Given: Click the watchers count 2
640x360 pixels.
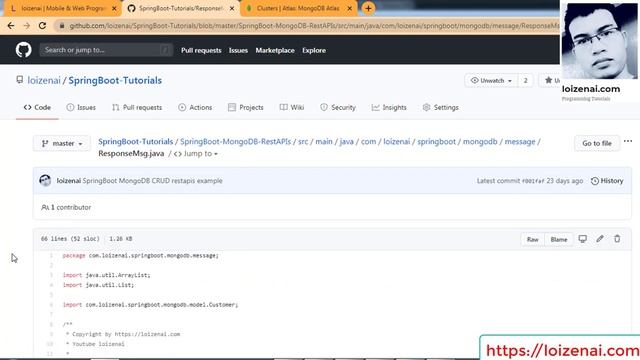Looking at the screenshot, I should coord(525,80).
